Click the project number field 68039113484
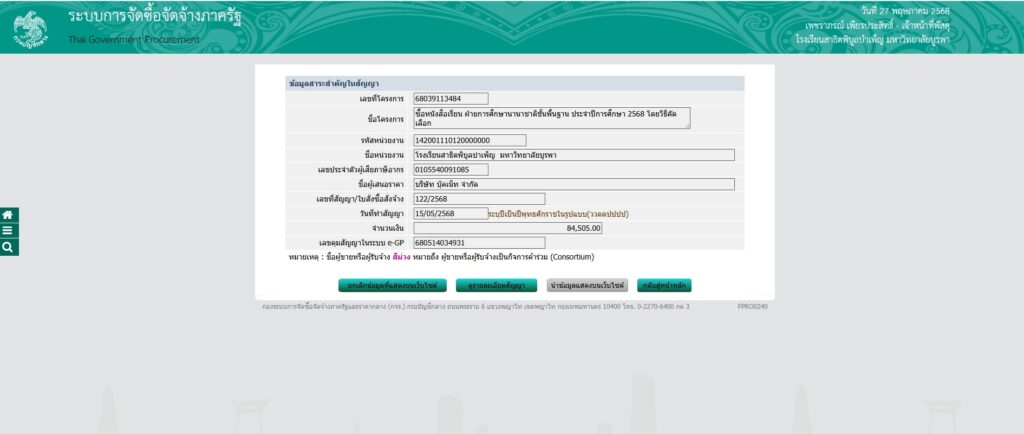 (450, 98)
